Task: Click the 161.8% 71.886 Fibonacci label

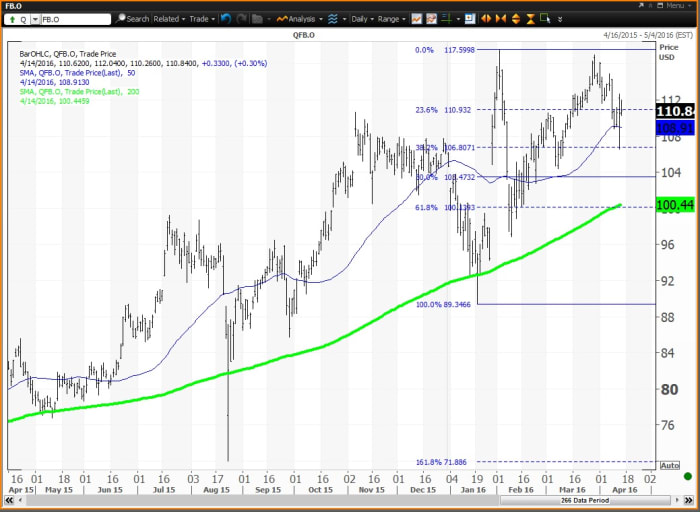Action: 442,462
